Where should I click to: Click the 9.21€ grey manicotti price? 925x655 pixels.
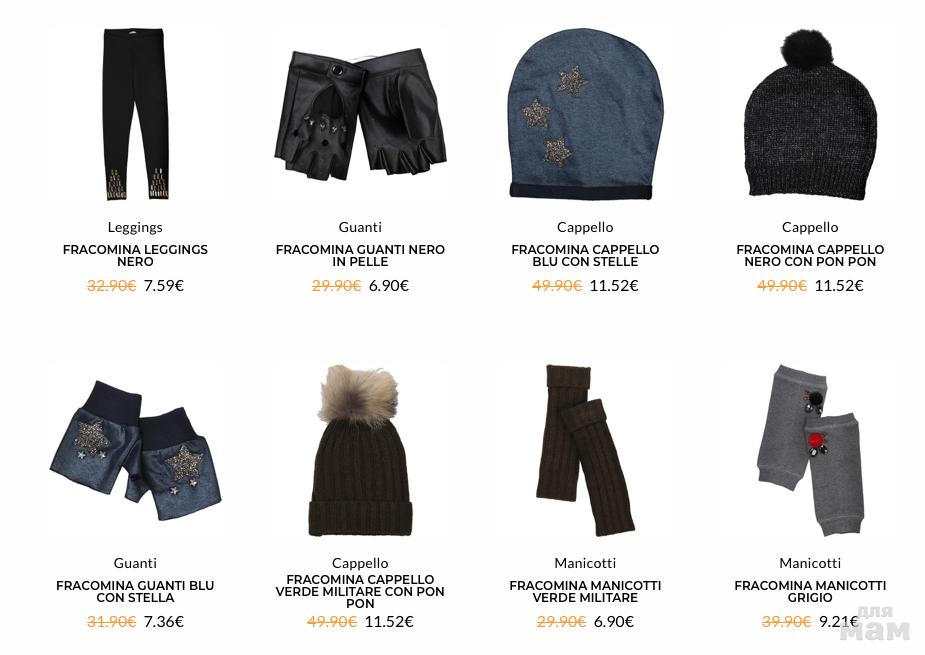click(x=839, y=621)
